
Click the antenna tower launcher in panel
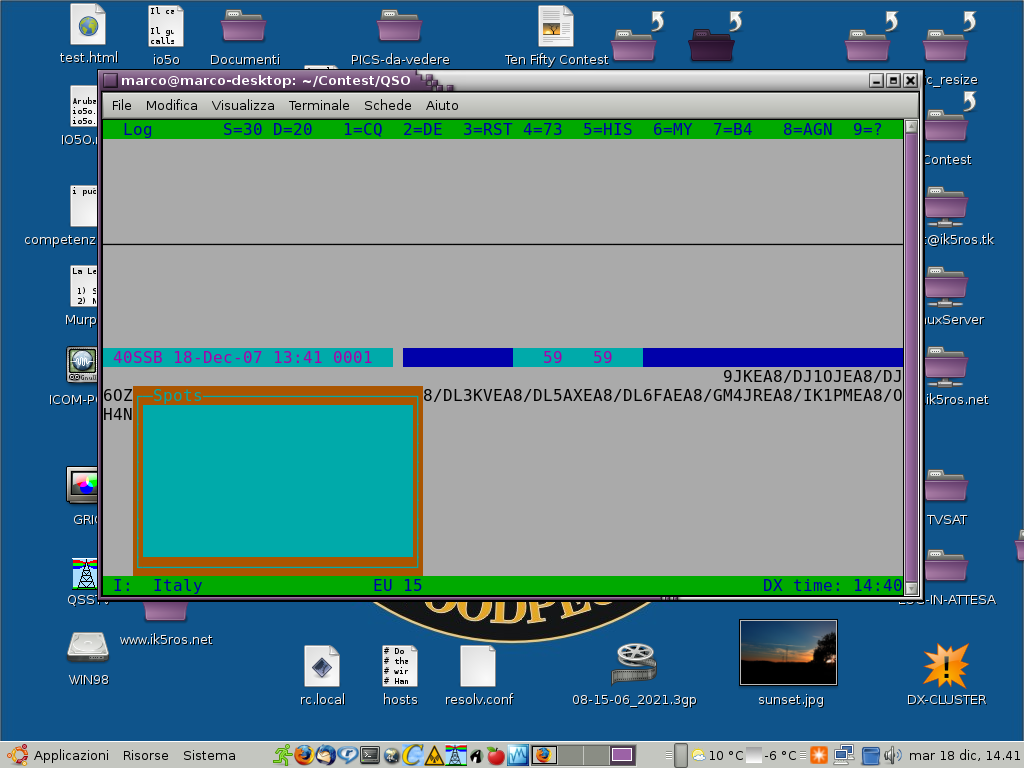[x=456, y=755]
